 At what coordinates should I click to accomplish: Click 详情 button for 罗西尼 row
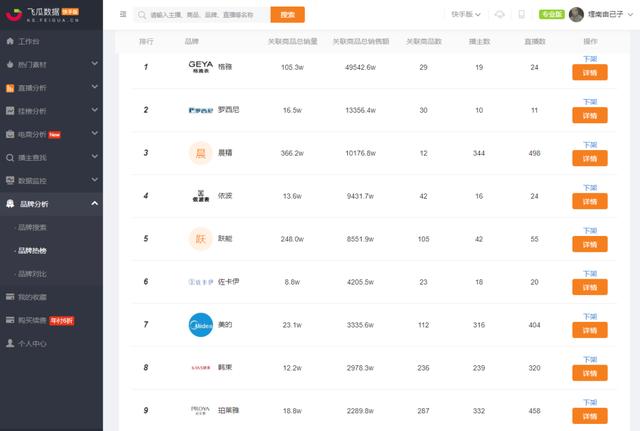pos(590,116)
